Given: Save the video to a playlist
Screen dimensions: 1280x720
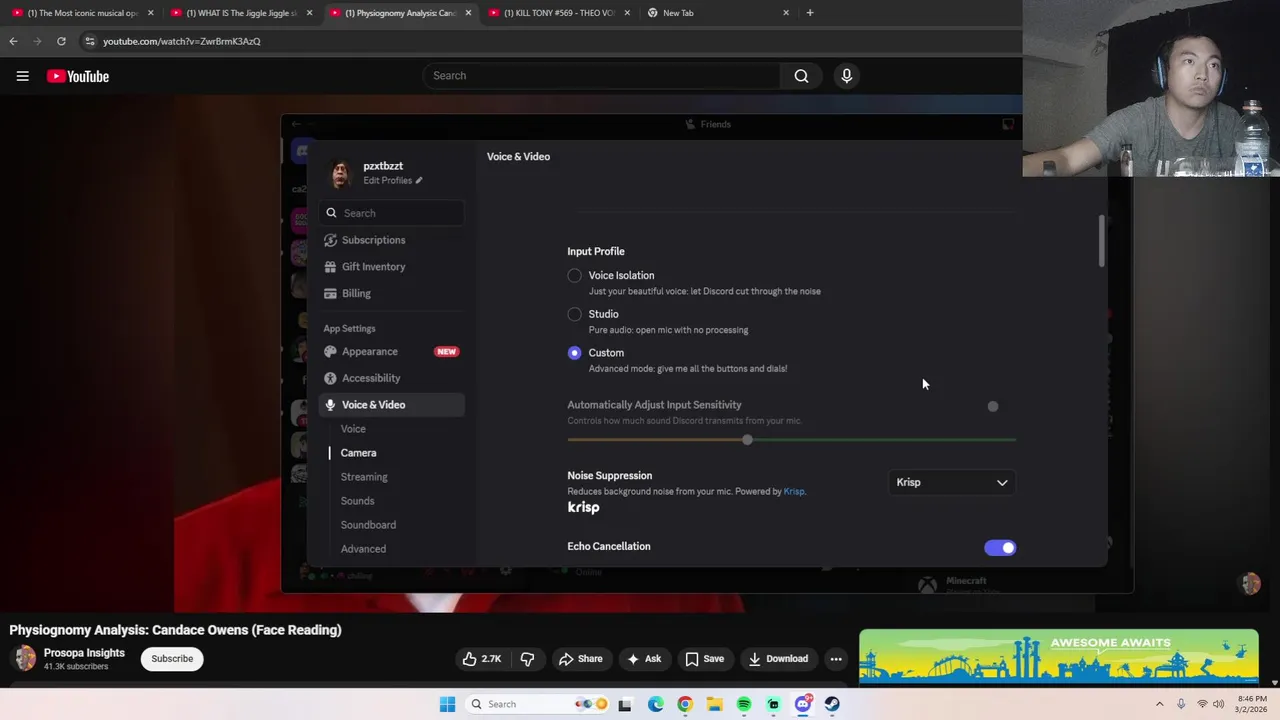Looking at the screenshot, I should pyautogui.click(x=704, y=659).
